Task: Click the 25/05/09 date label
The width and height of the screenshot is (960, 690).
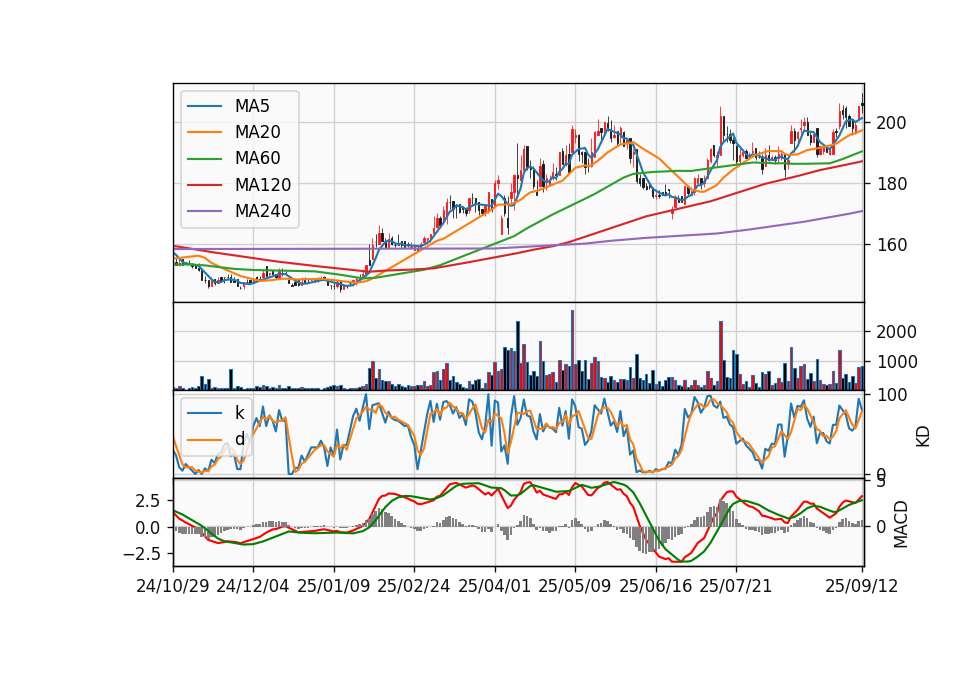Action: click(574, 586)
